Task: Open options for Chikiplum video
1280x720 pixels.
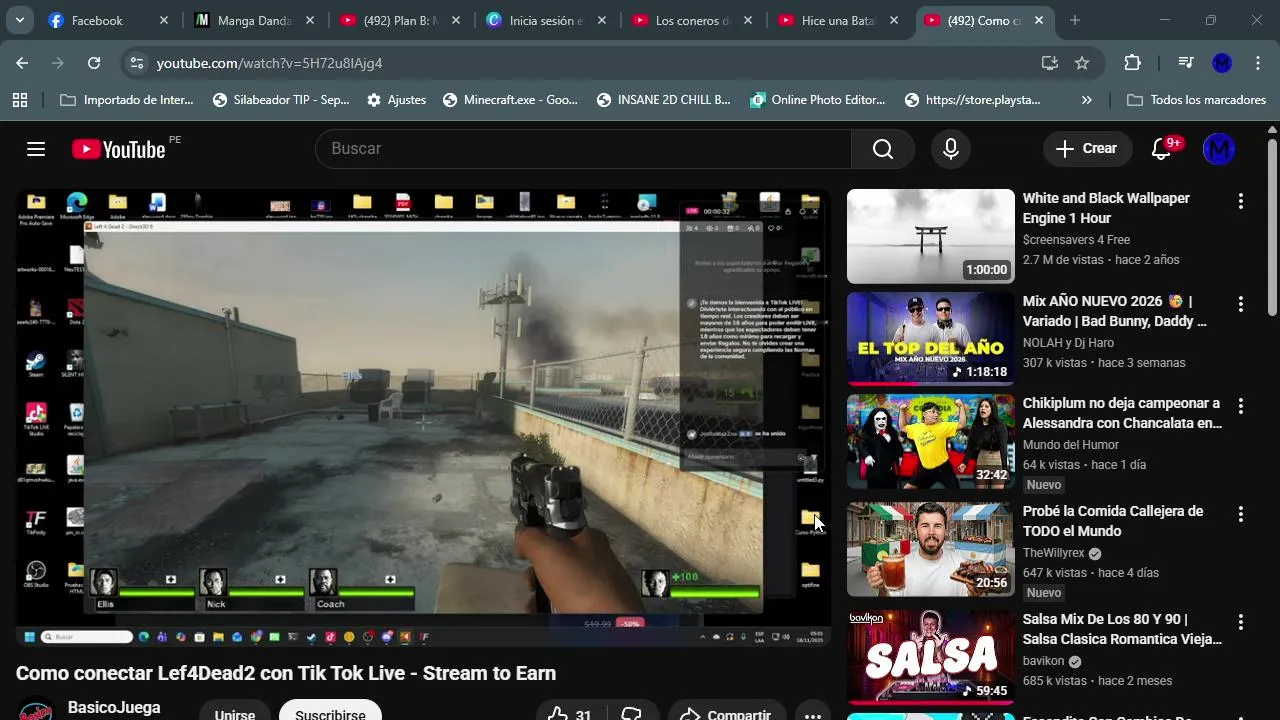Action: tap(1241, 406)
